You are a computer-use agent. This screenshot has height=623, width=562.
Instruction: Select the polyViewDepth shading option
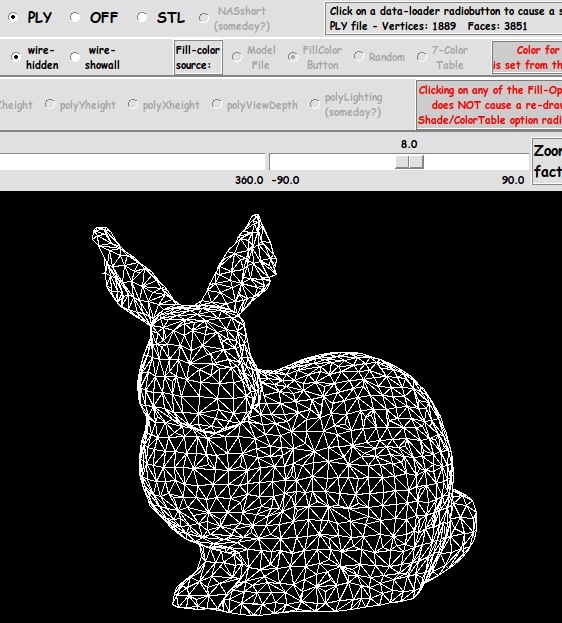click(x=217, y=104)
